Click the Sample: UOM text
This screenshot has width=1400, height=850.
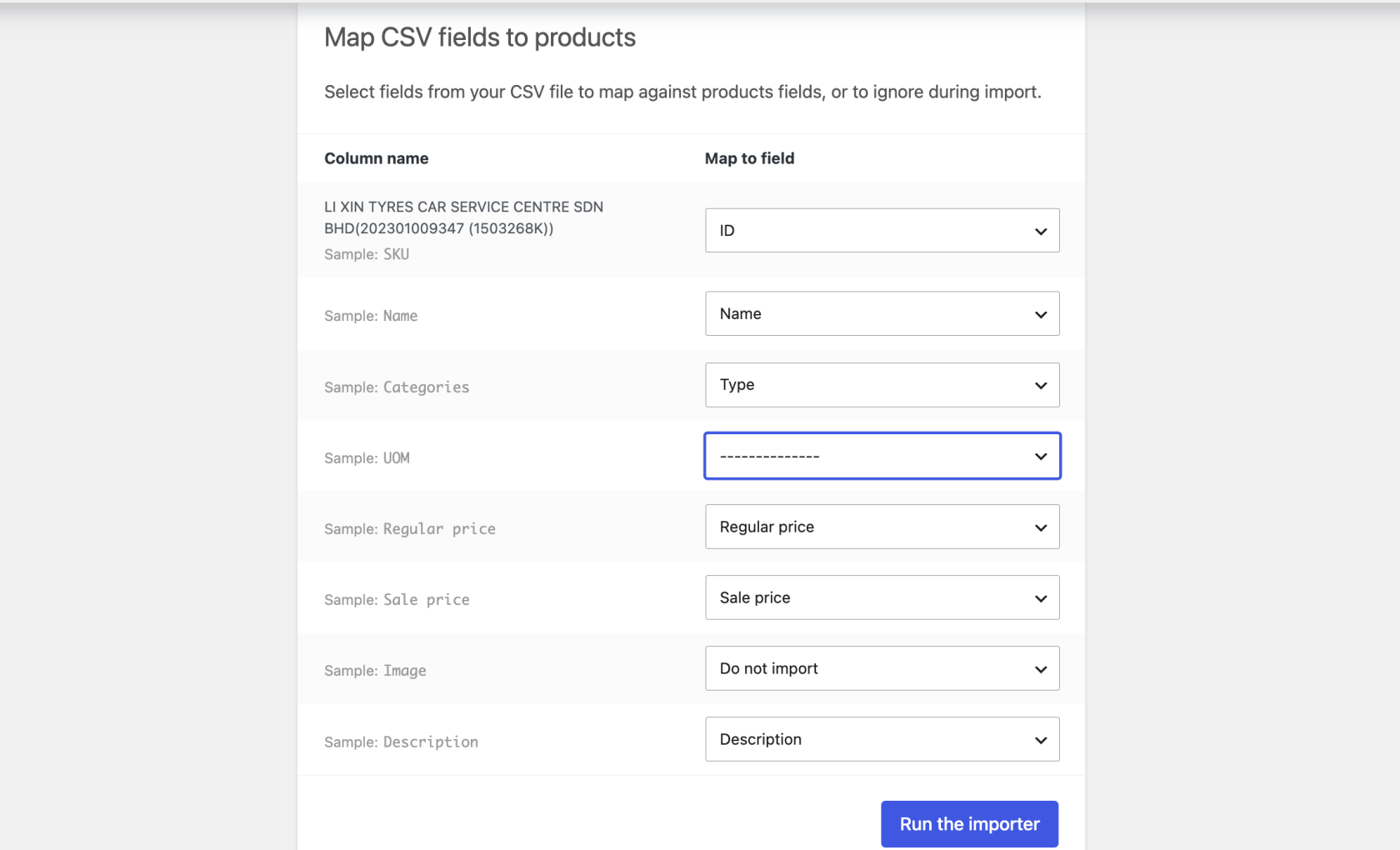pyautogui.click(x=367, y=458)
